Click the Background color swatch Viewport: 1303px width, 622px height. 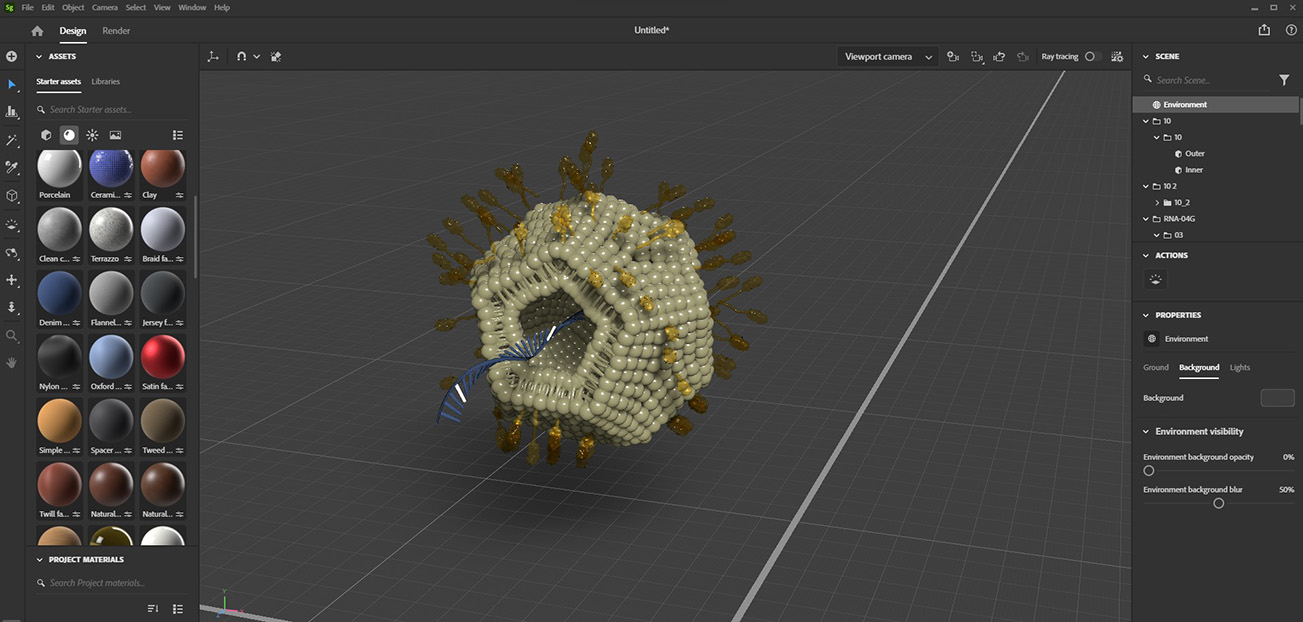(1277, 398)
